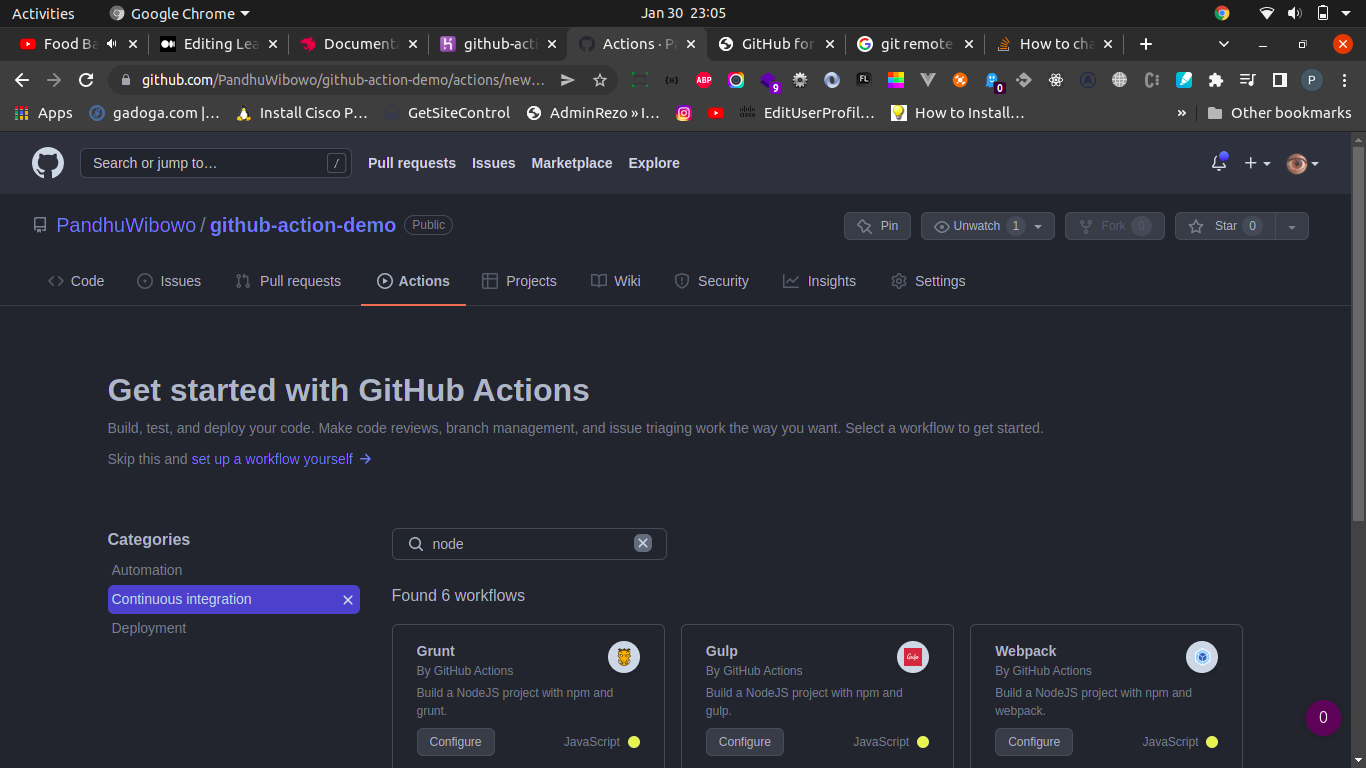Configure the Gulp workflow

click(745, 742)
